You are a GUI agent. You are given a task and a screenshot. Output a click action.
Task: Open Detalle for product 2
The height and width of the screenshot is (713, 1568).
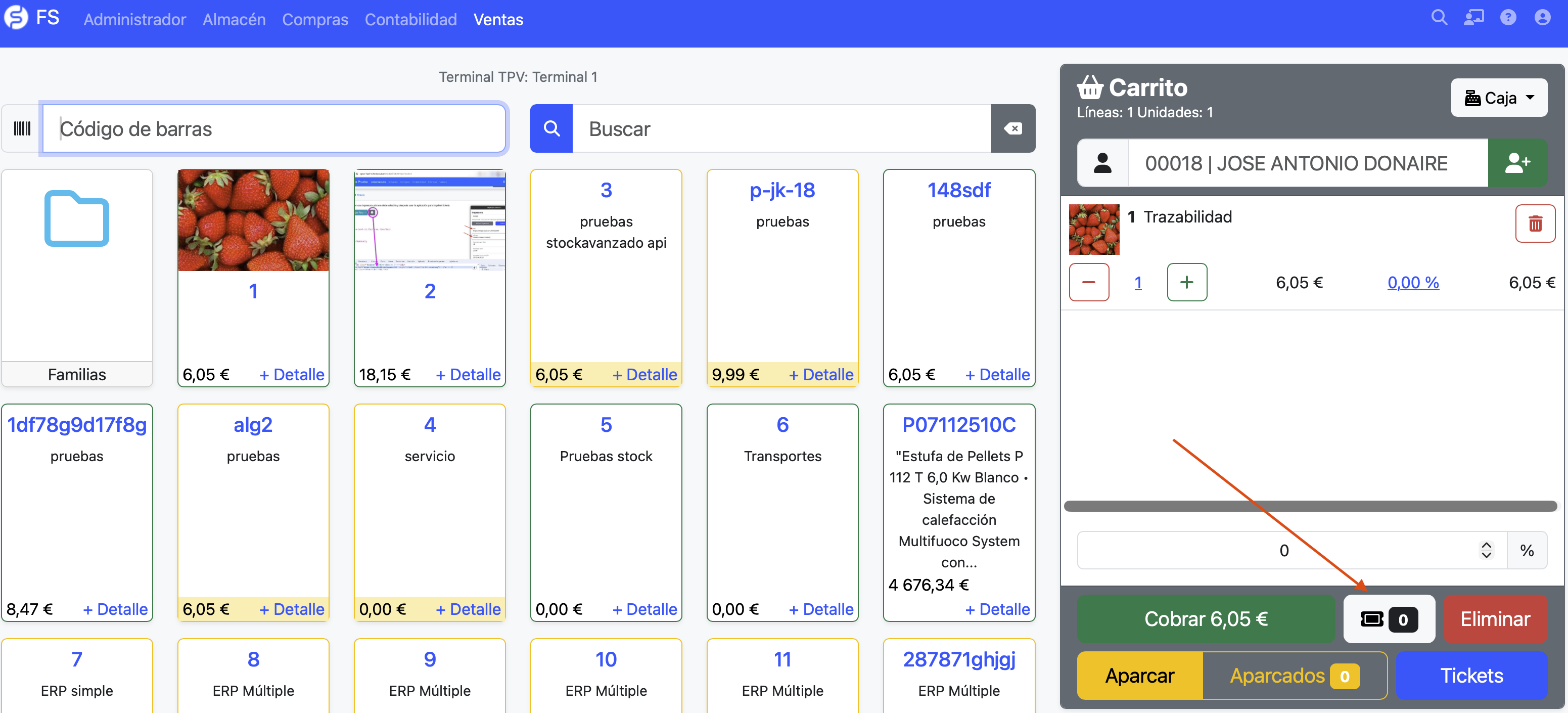[468, 375]
